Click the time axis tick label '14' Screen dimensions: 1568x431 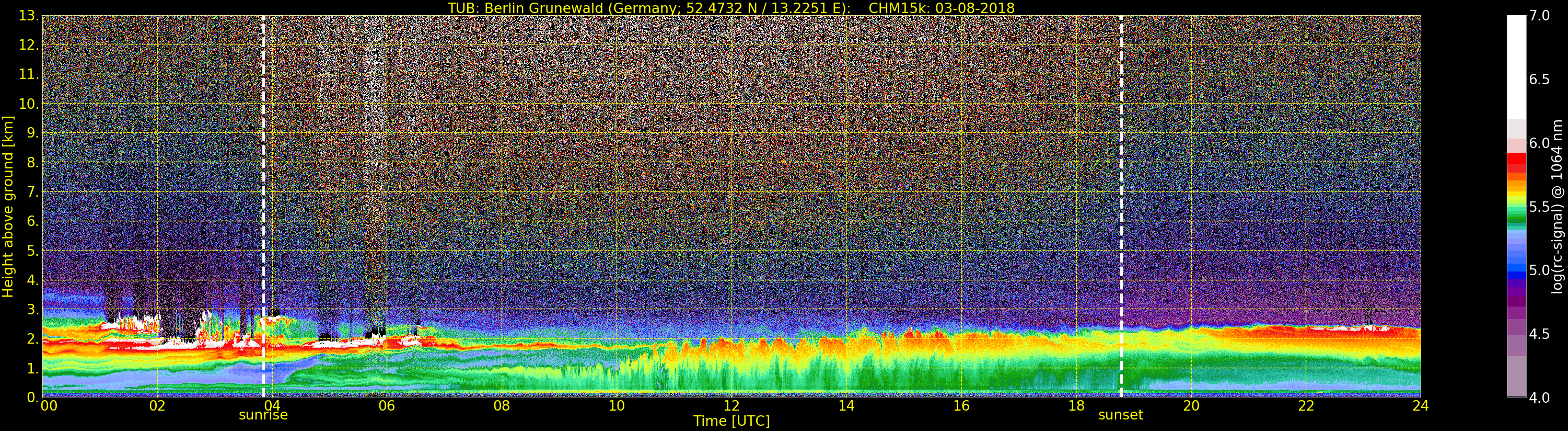click(x=846, y=406)
